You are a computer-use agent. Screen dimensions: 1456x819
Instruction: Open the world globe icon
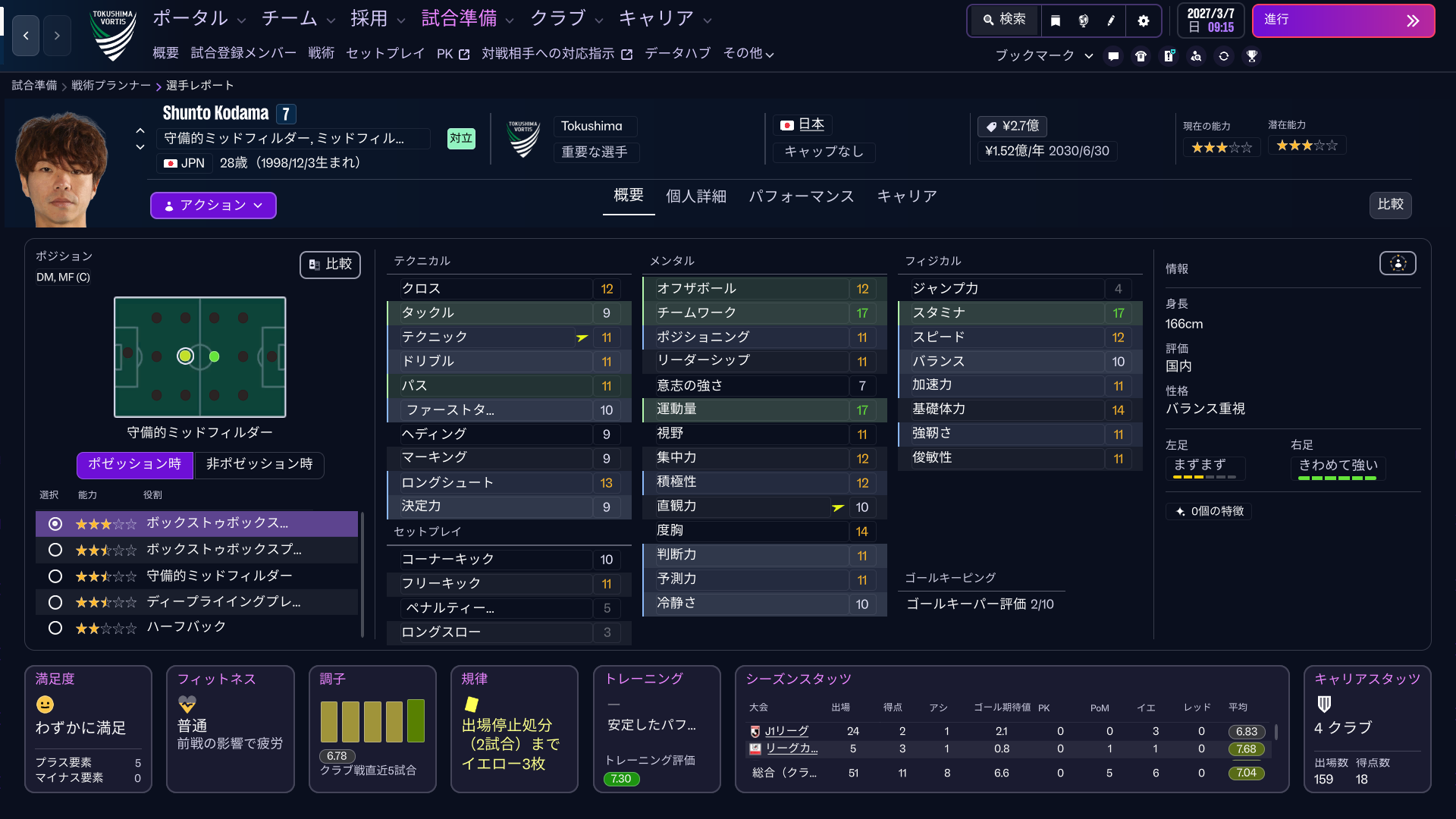pyautogui.click(x=1083, y=20)
